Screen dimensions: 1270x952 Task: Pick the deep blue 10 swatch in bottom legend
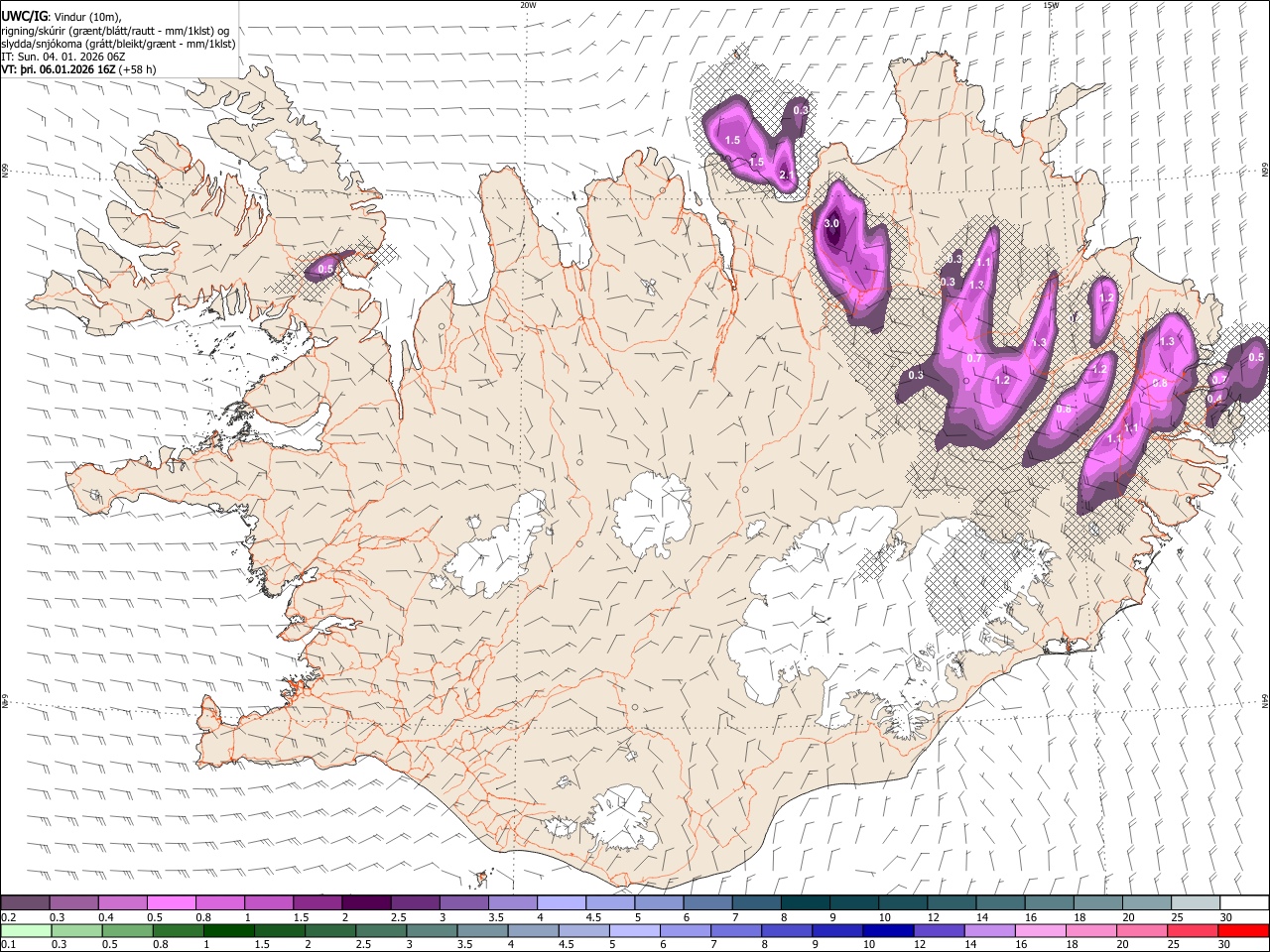(x=888, y=930)
